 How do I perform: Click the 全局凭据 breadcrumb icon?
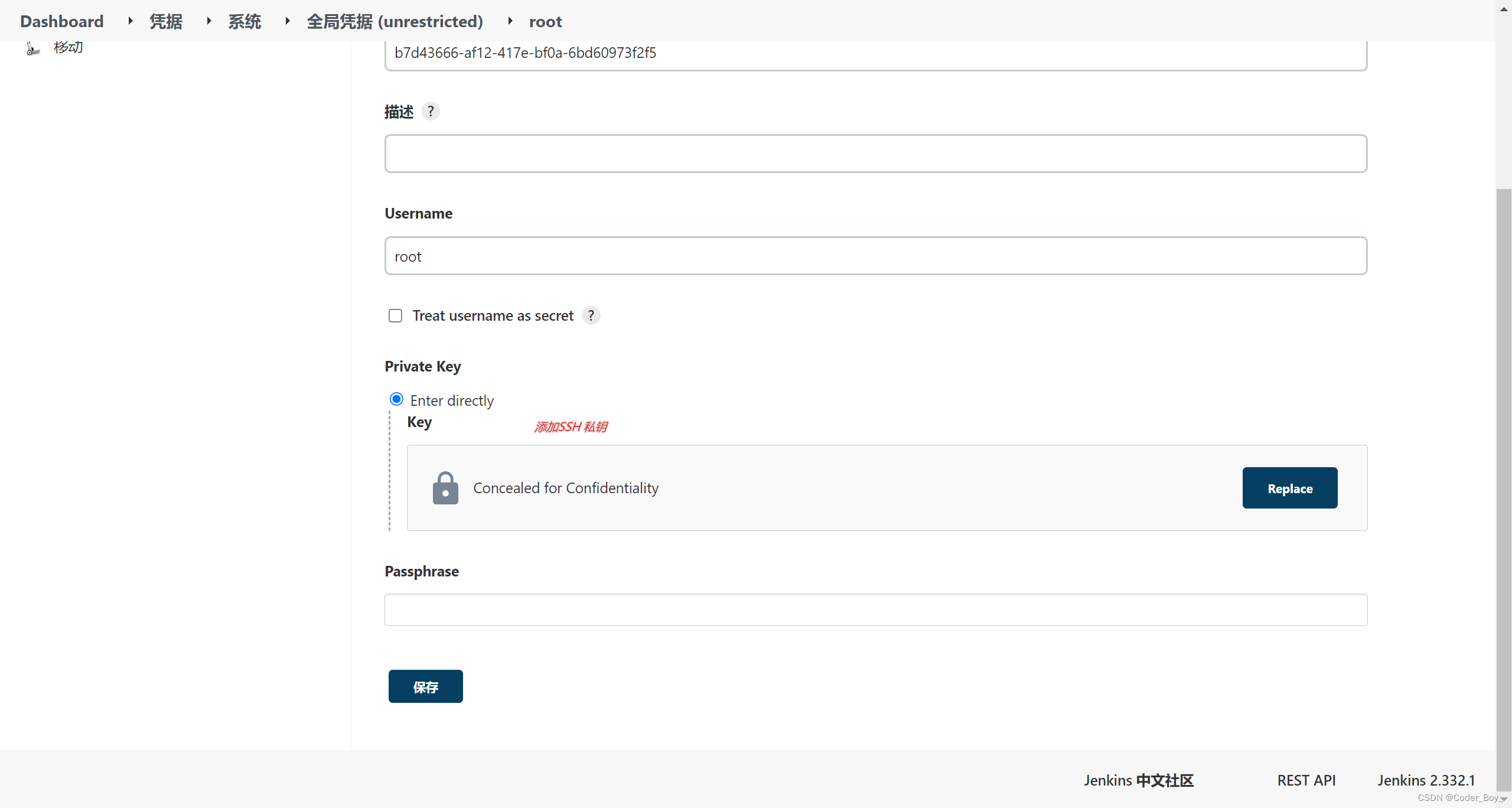(x=505, y=21)
